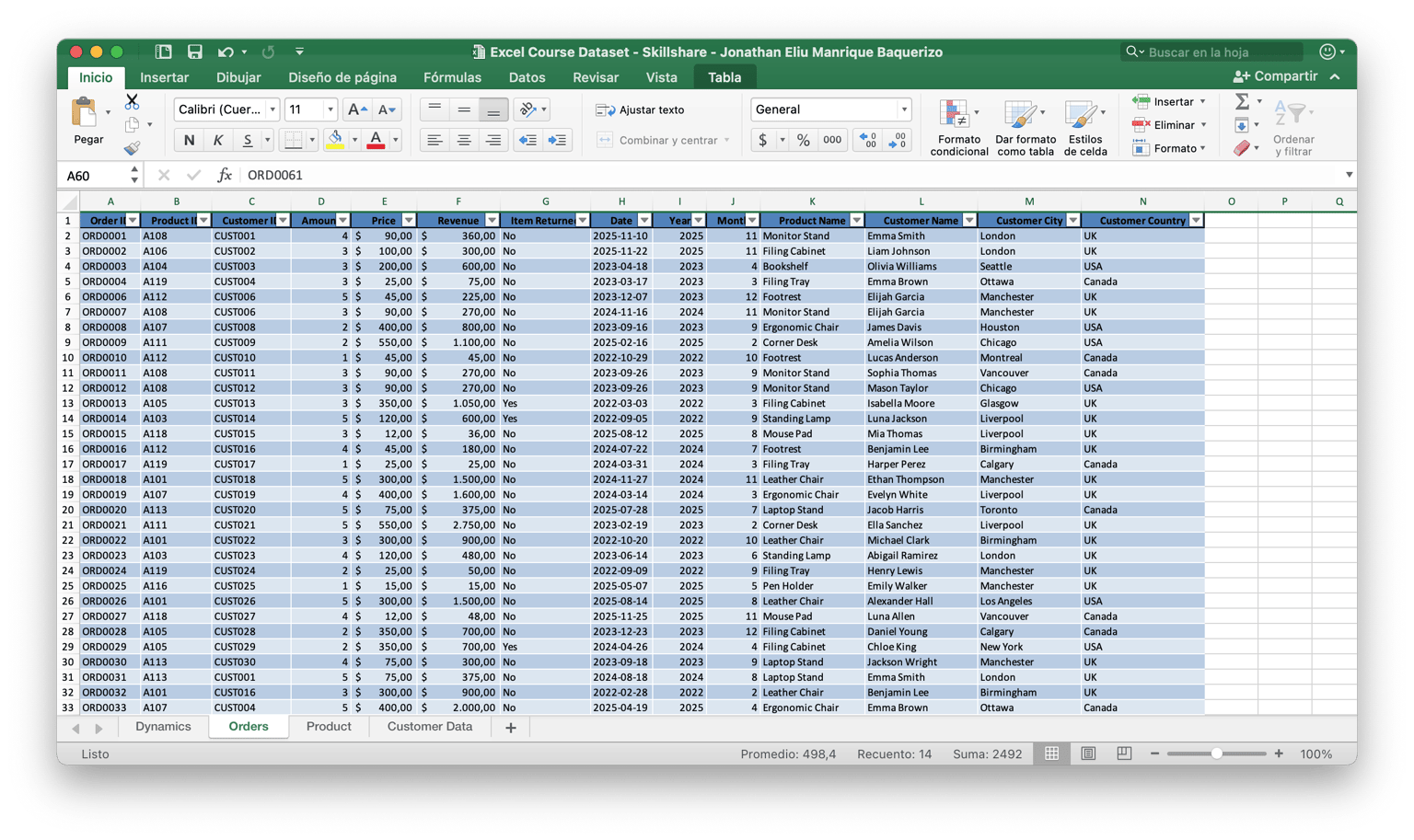
Task: Click the Cut scissors icon
Action: pyautogui.click(x=132, y=101)
